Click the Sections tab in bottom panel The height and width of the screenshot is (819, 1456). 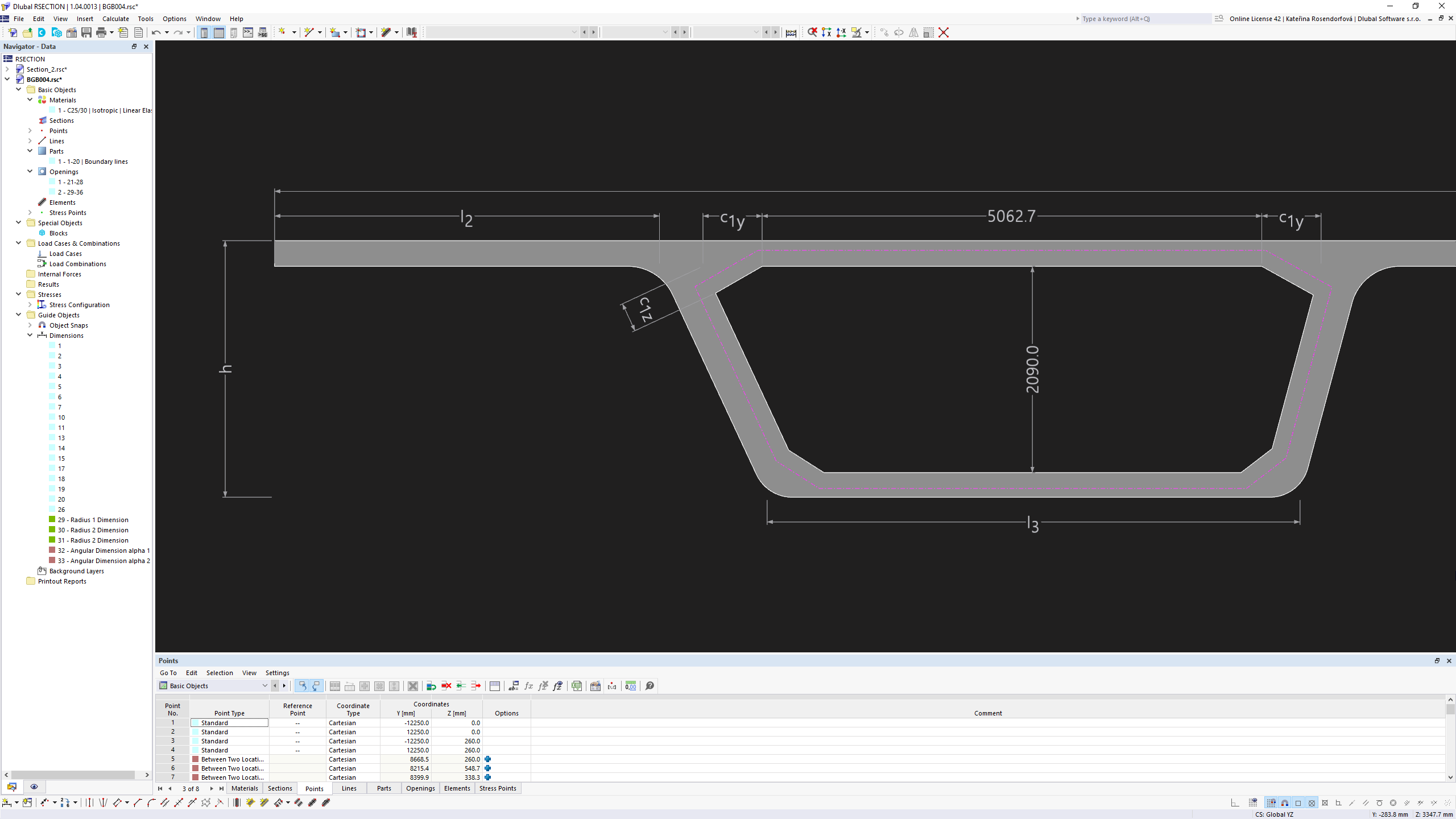click(279, 788)
